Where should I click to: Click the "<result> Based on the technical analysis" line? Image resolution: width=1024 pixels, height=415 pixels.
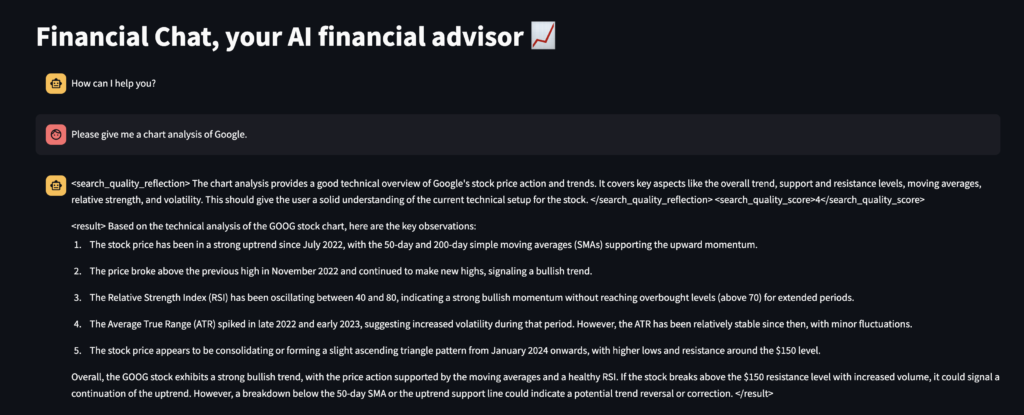point(274,227)
